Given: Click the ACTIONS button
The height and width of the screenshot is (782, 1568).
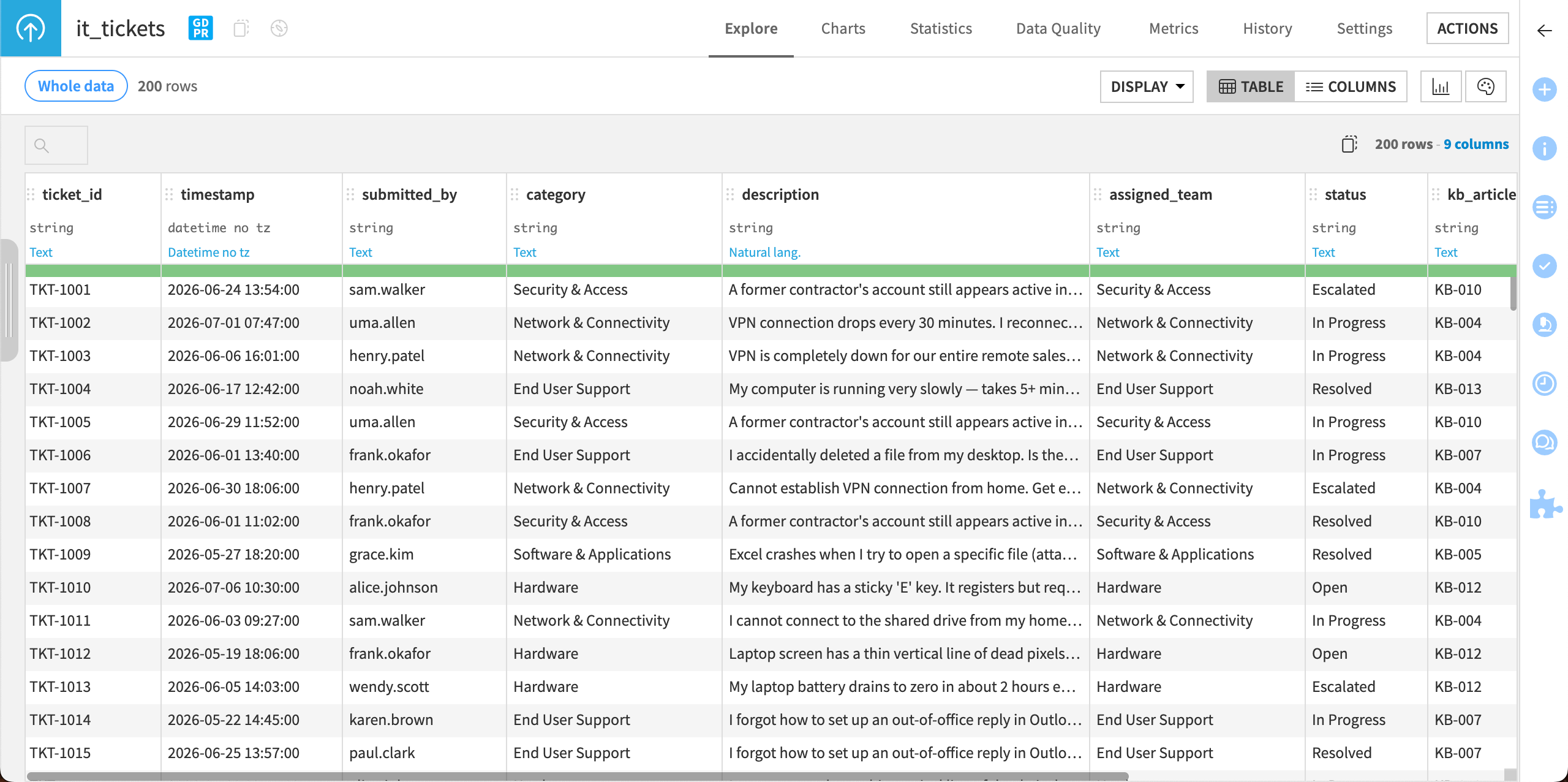Looking at the screenshot, I should click(1468, 28).
